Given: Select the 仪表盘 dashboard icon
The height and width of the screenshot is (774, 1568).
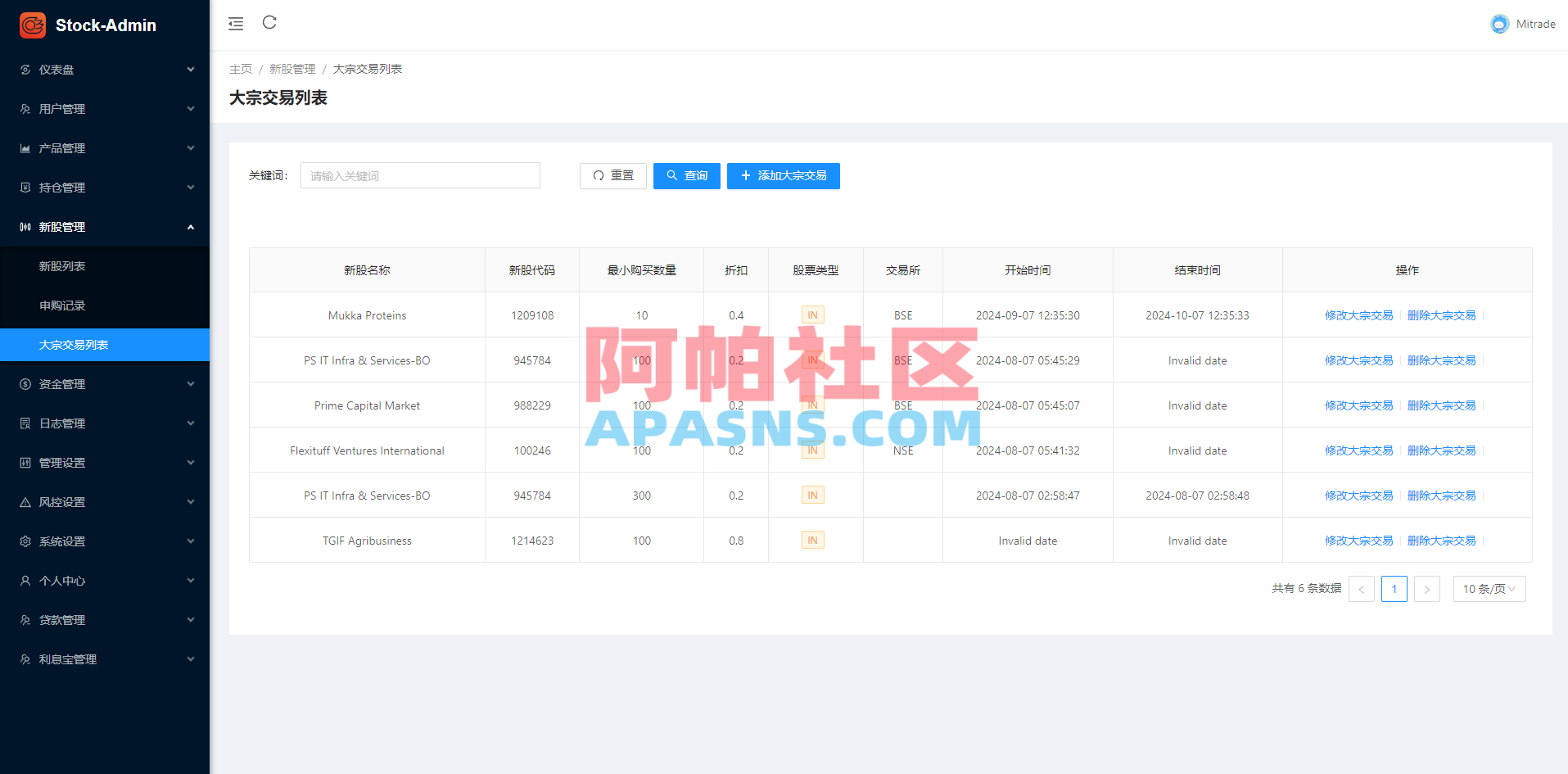Looking at the screenshot, I should 25,70.
